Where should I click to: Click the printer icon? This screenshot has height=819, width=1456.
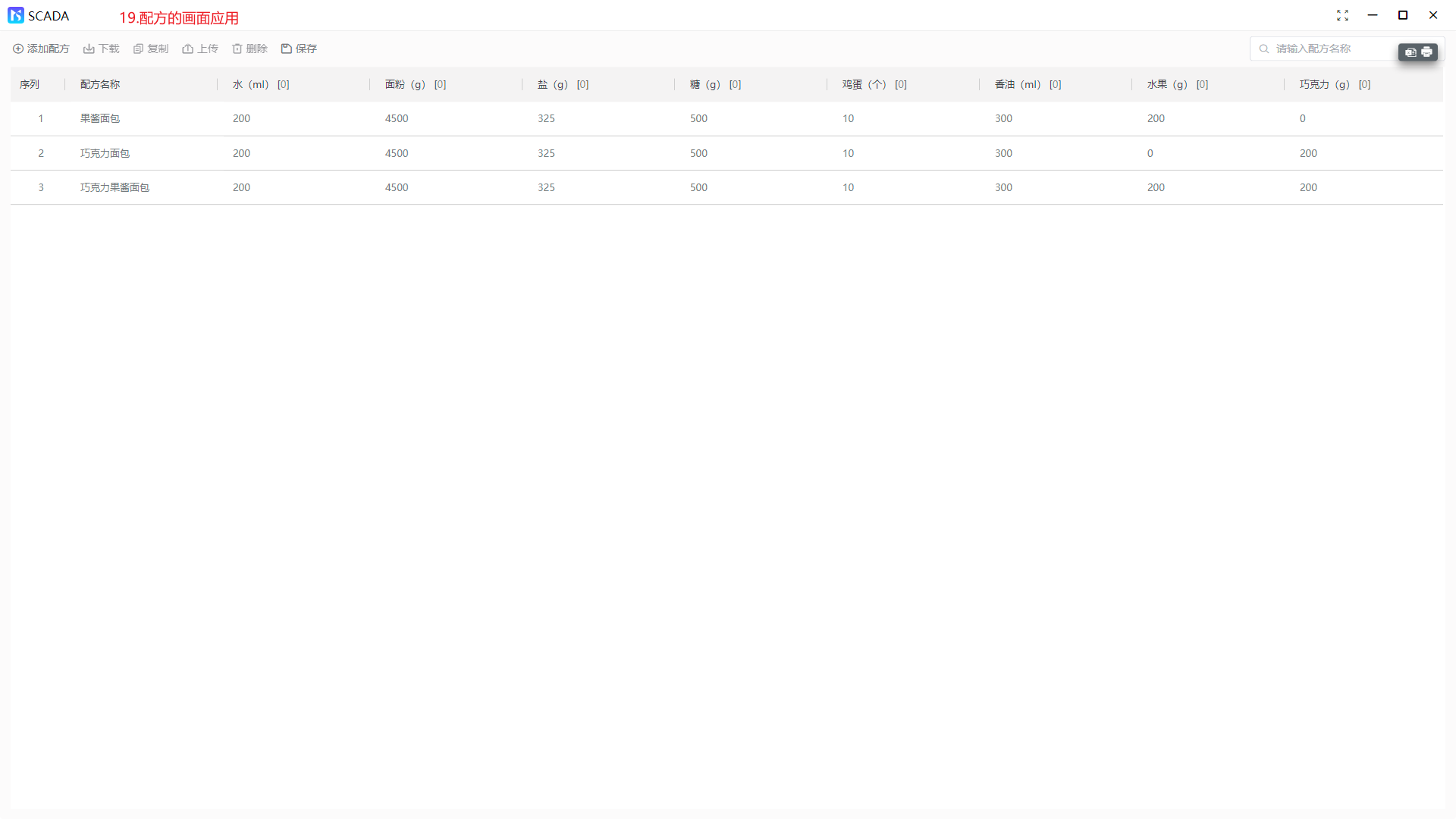(x=1426, y=52)
